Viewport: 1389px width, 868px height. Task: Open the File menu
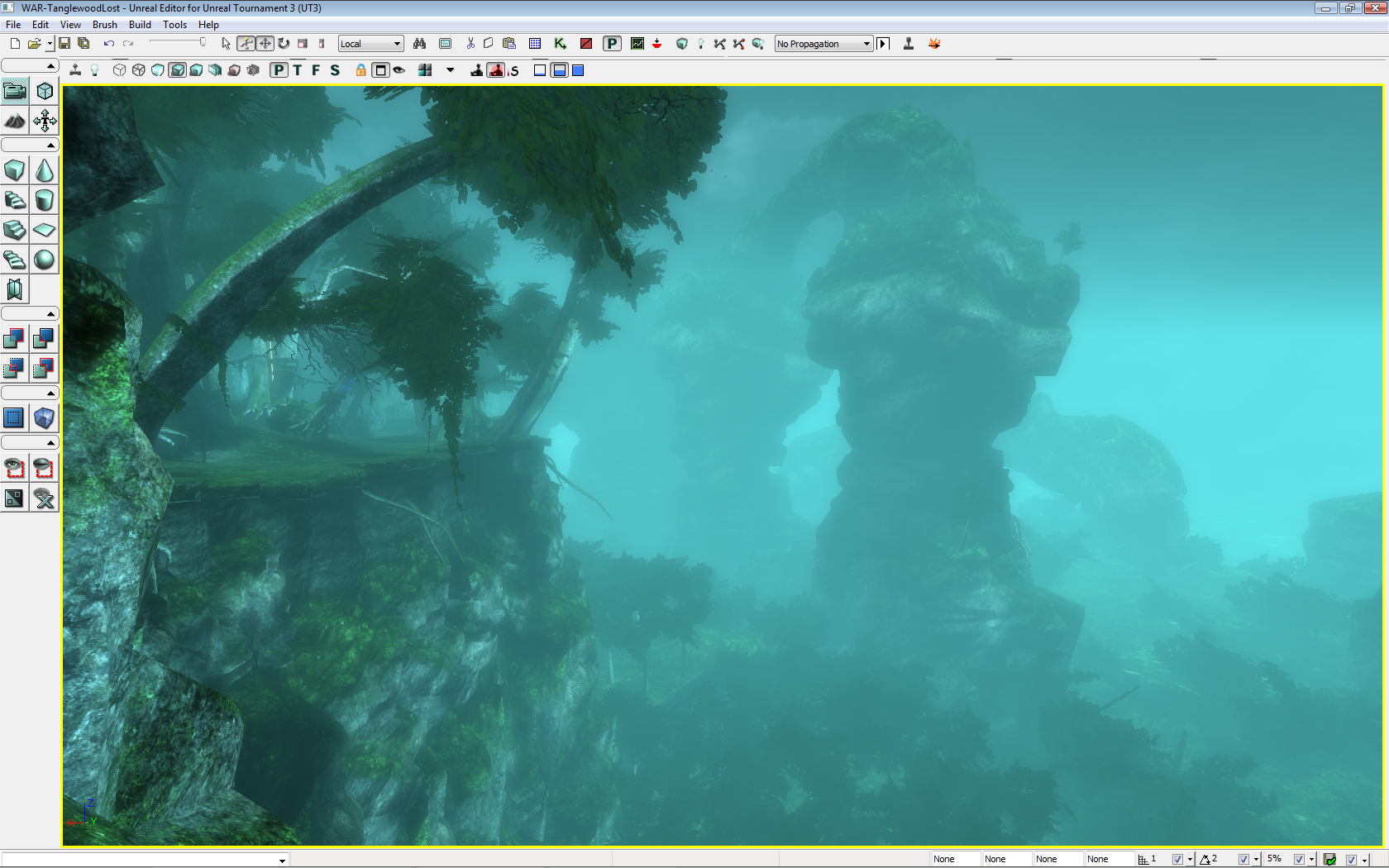coord(13,25)
